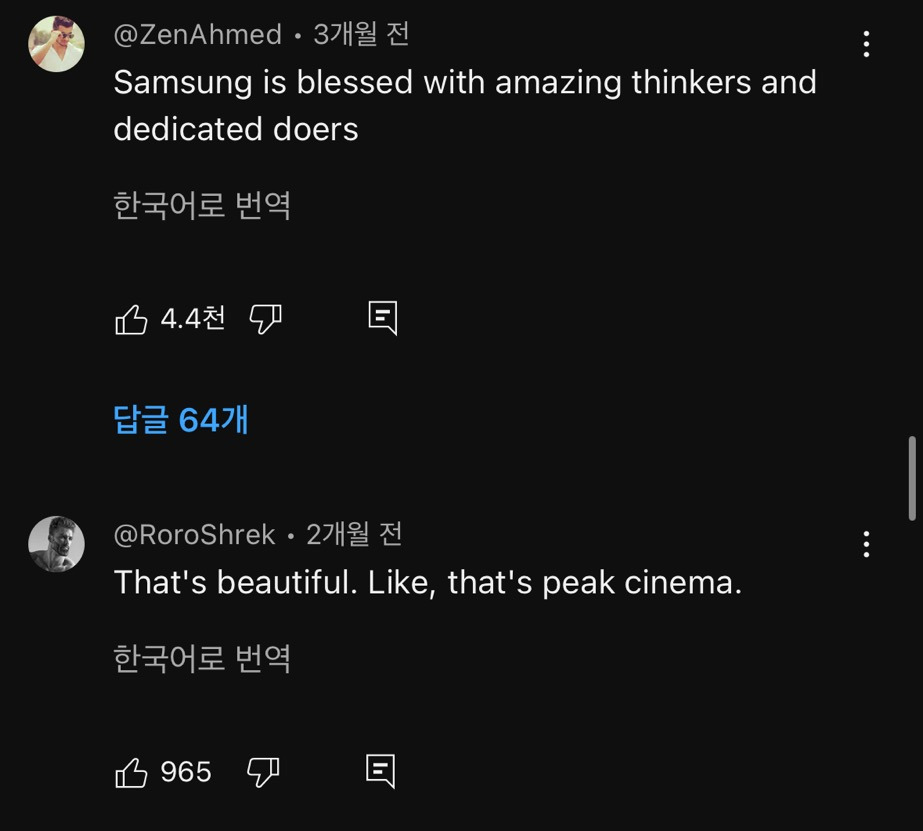The width and height of the screenshot is (923, 831).
Task: Click ZenAhmed's profile avatar
Action: pos(56,44)
